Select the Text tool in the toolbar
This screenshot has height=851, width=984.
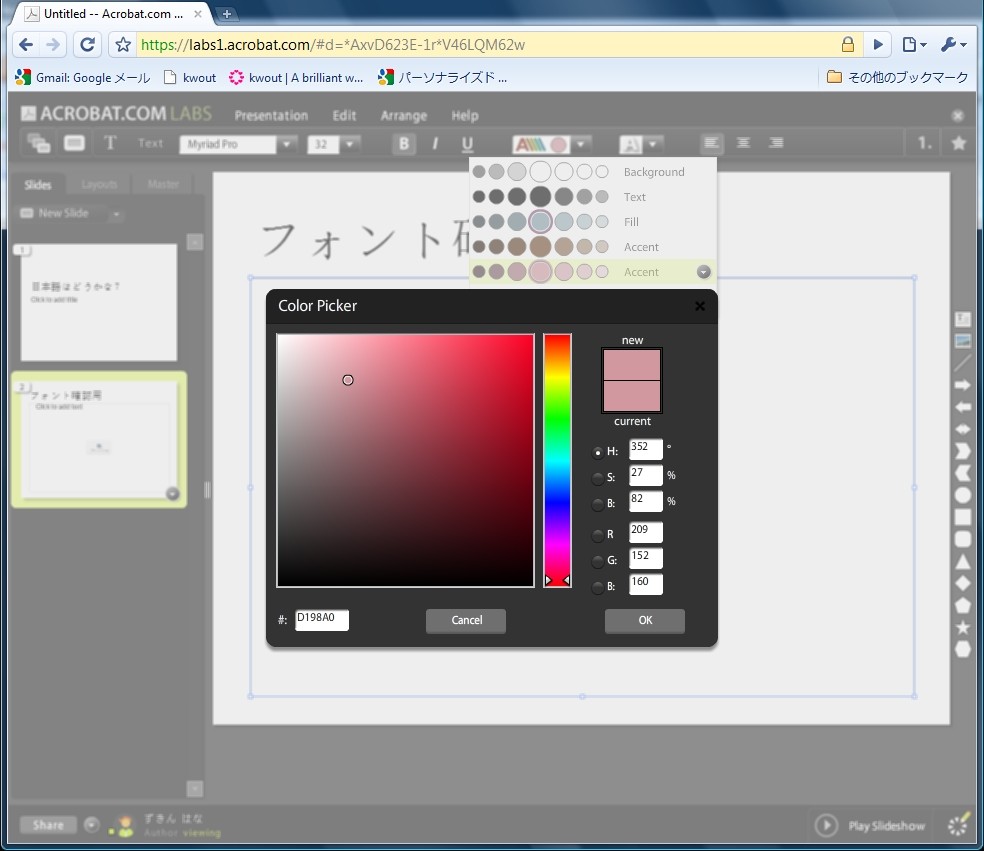click(x=110, y=143)
